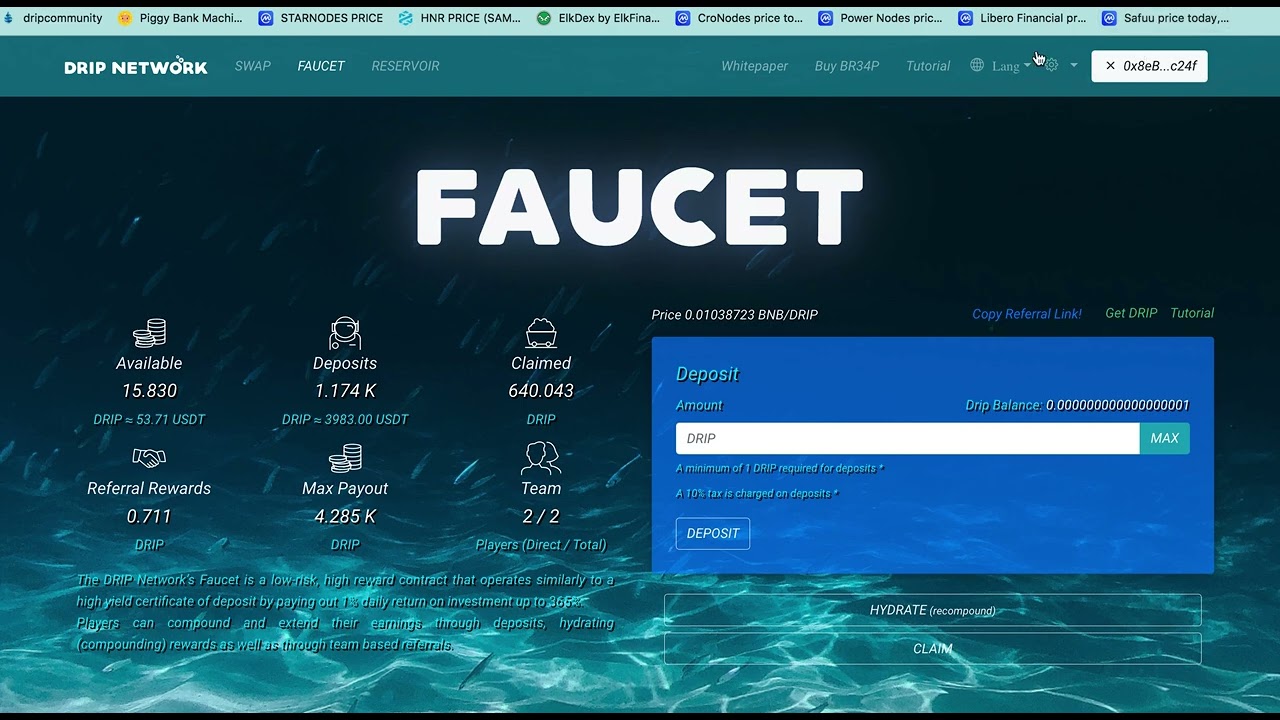Open the settings gear icon
Screen dimensions: 1280x720
1051,65
